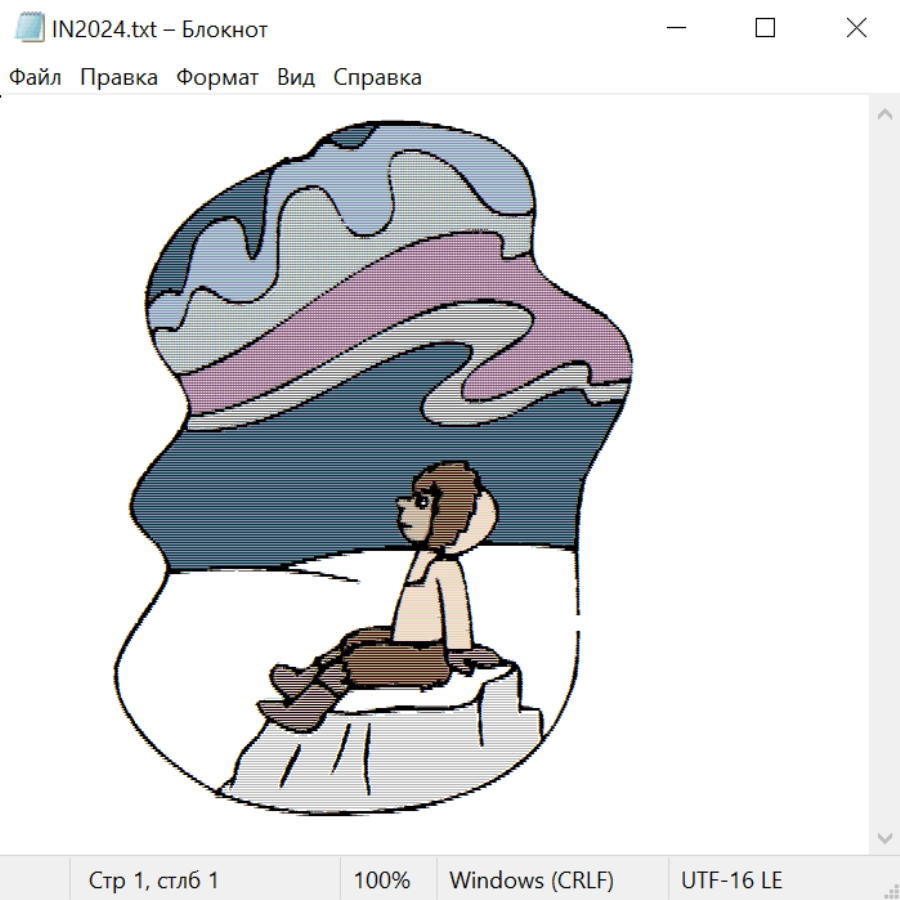This screenshot has width=900, height=900.
Task: Click the scroll up arrow
Action: coord(884,114)
